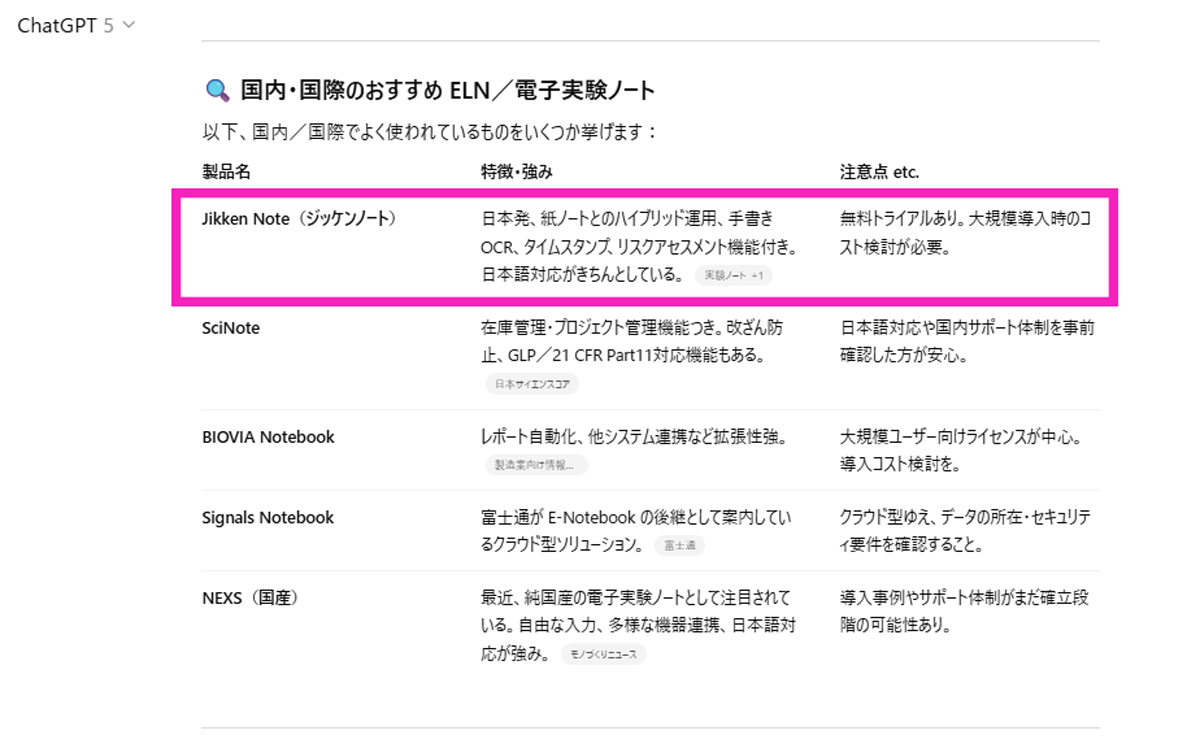Click the 注意点 etc. column header
The width and height of the screenshot is (1200, 748).
[x=879, y=172]
